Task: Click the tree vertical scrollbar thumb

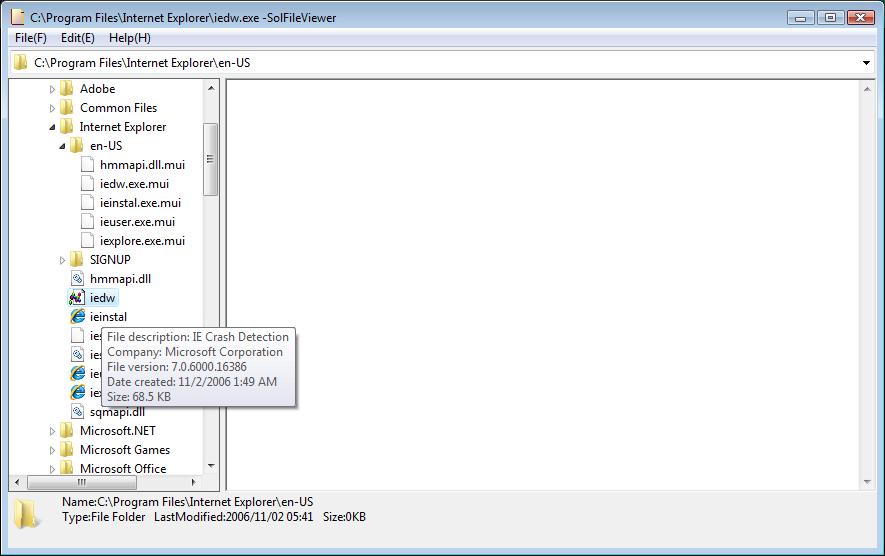Action: coord(211,159)
